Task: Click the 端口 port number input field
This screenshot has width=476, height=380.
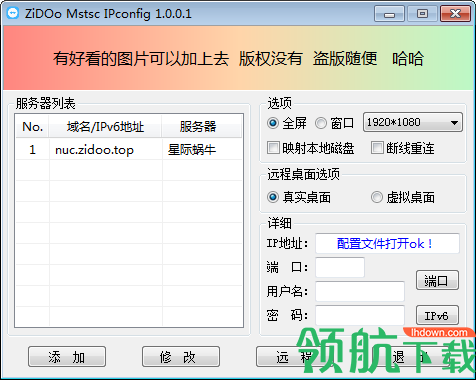Action: pyautogui.click(x=340, y=267)
